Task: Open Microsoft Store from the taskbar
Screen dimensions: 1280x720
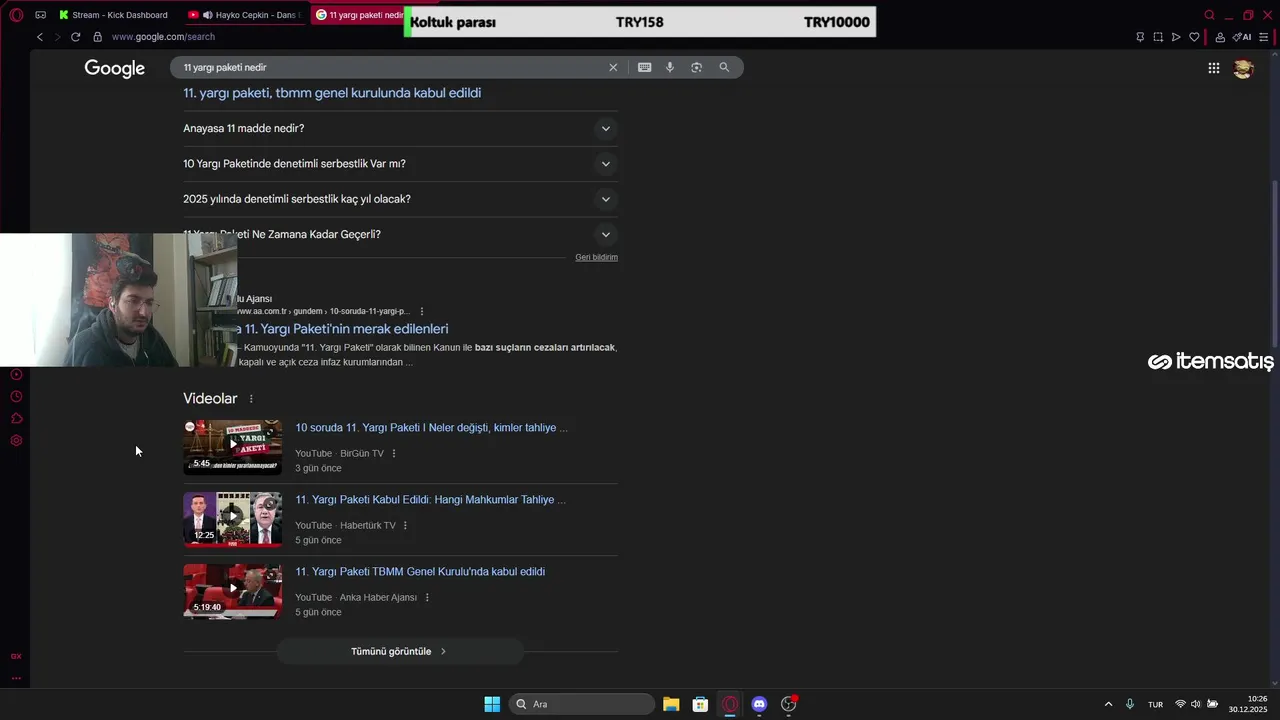Action: 700,704
